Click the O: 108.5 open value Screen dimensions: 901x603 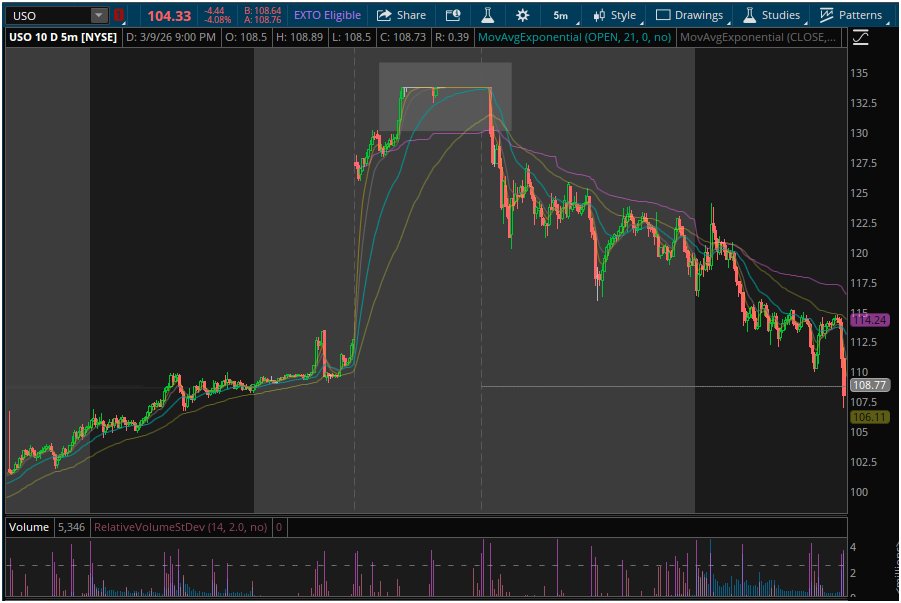246,37
